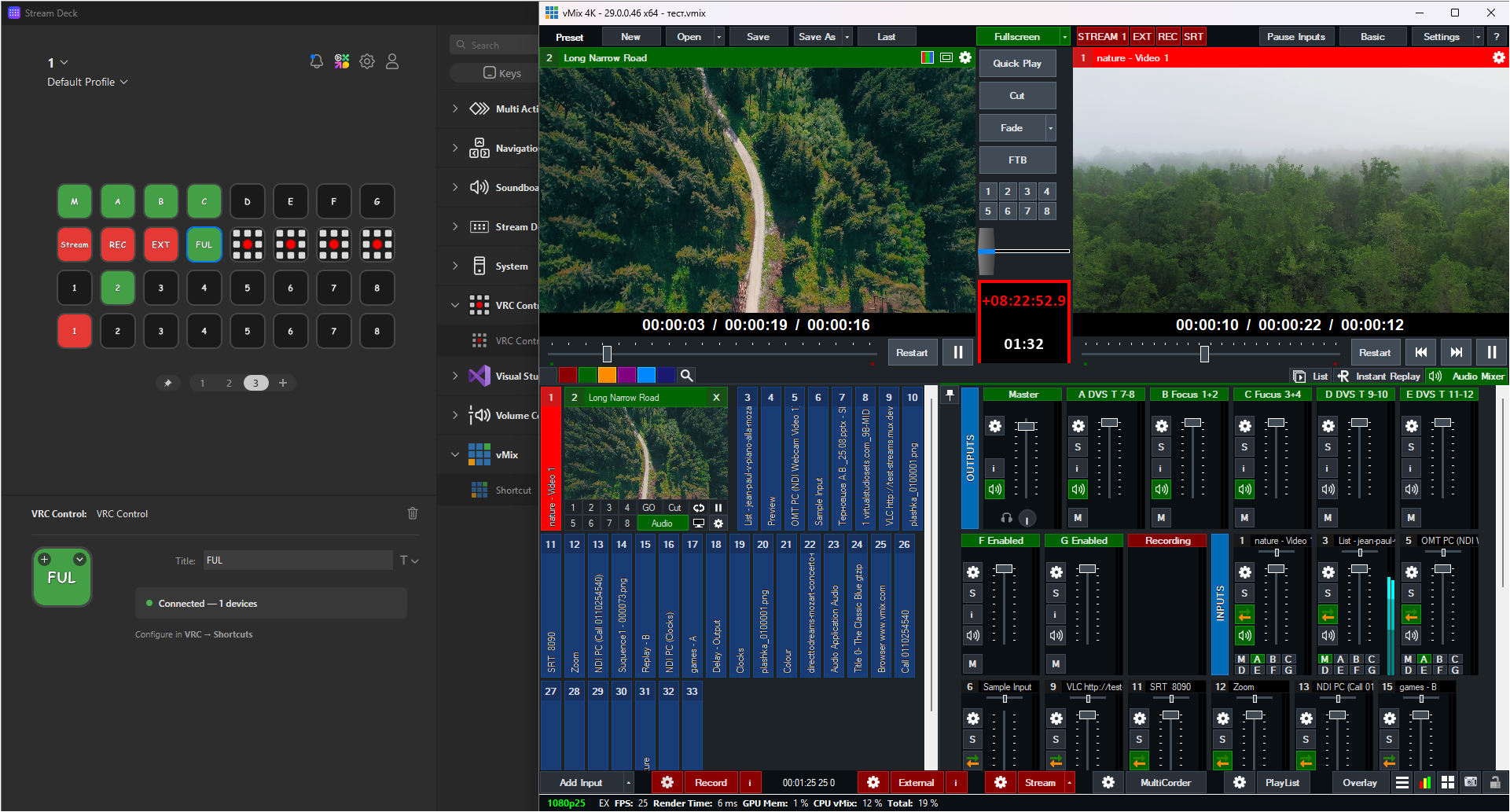Open the Stream Deck user account icon
This screenshot has width=1510, height=812.
[392, 61]
